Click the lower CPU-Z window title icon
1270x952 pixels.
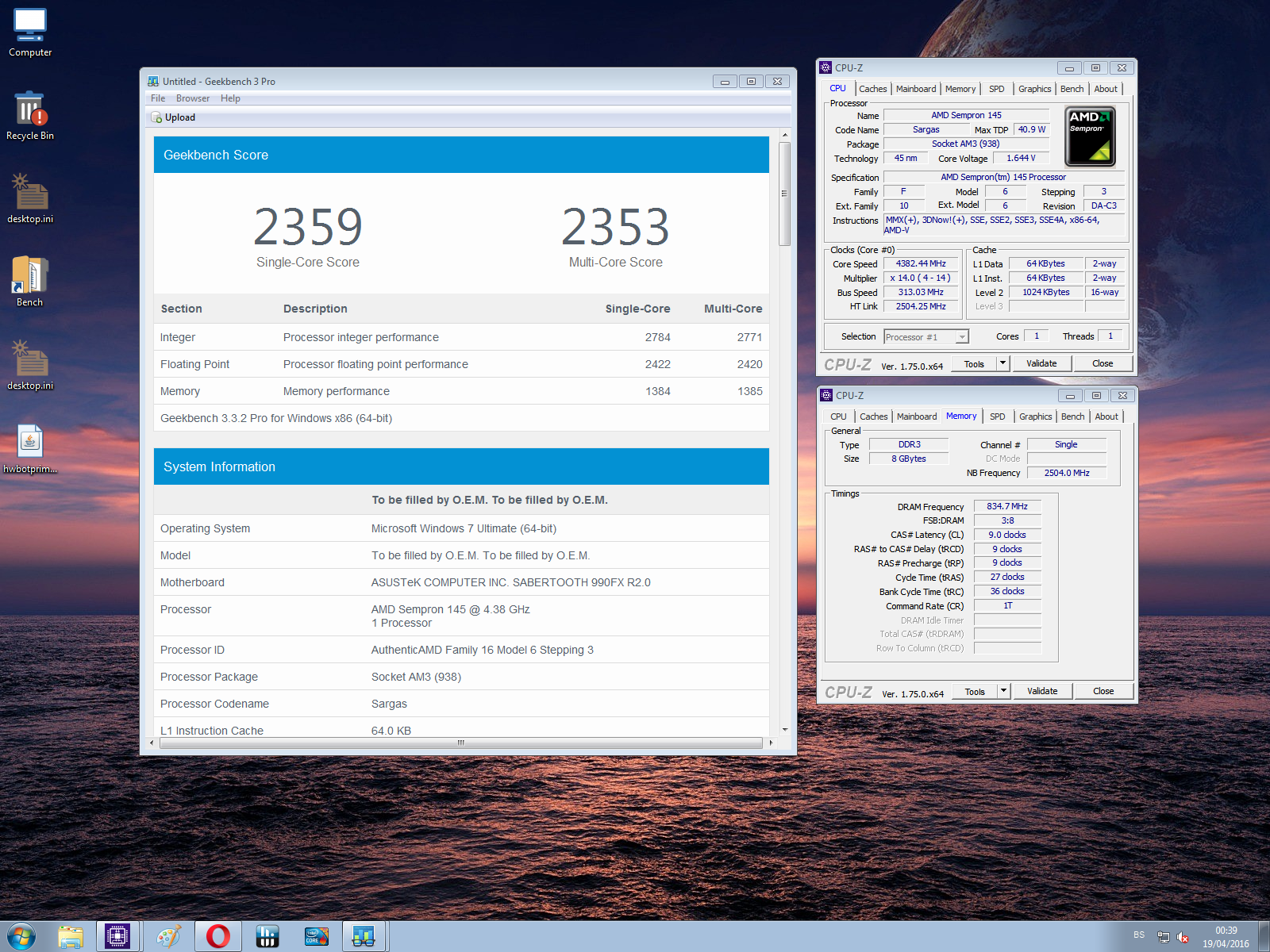827,395
